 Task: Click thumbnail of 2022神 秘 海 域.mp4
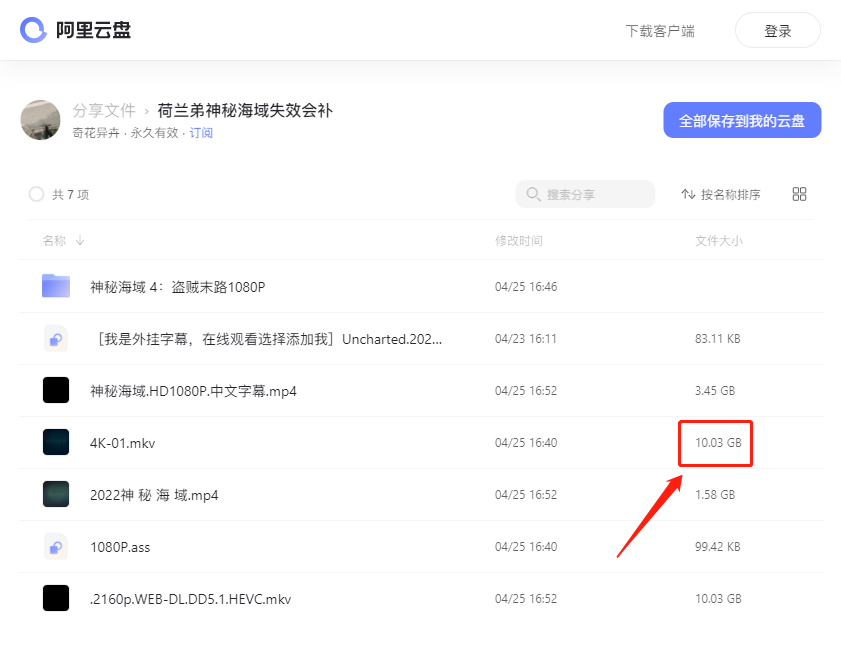[56, 494]
